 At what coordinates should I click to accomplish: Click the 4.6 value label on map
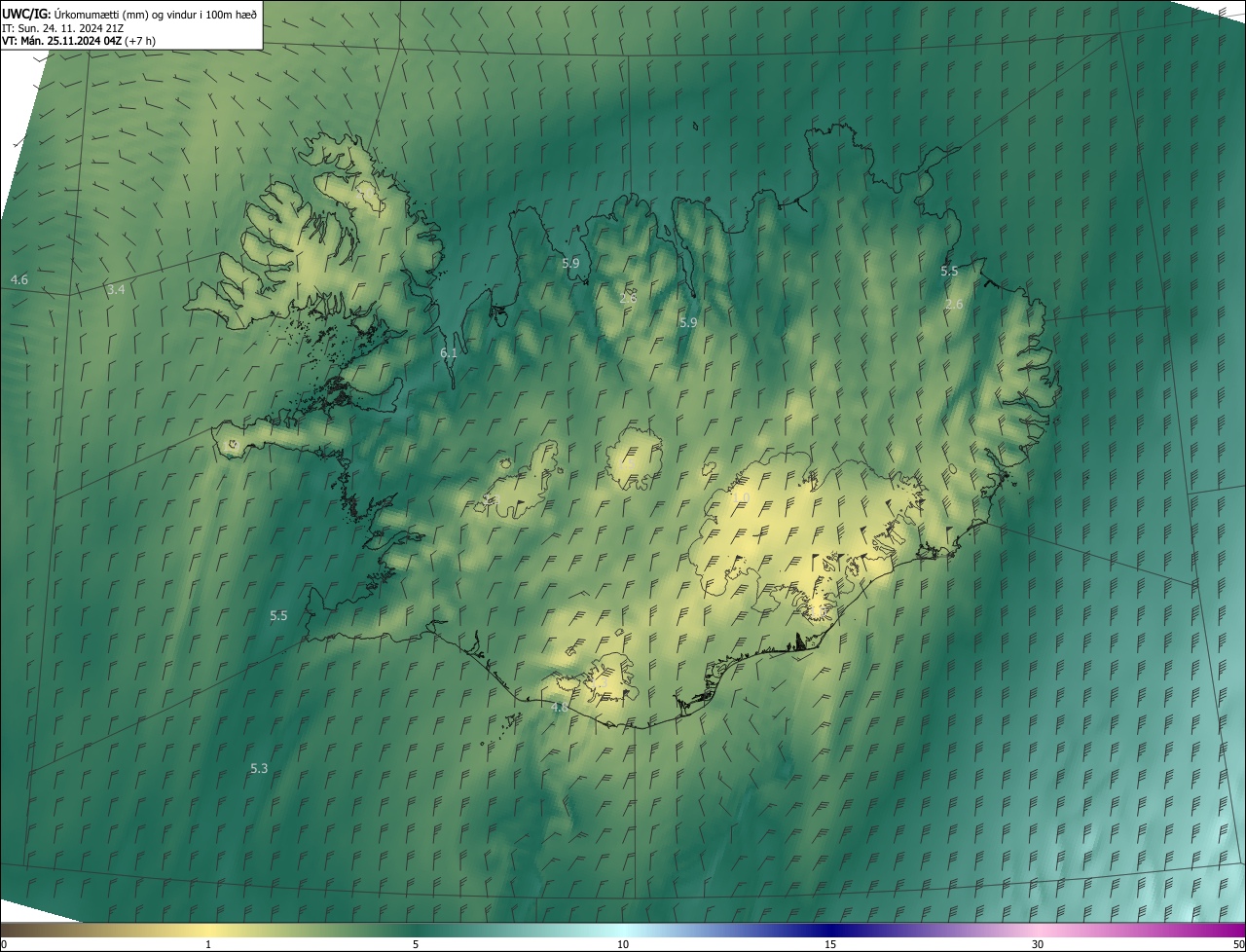[19, 279]
